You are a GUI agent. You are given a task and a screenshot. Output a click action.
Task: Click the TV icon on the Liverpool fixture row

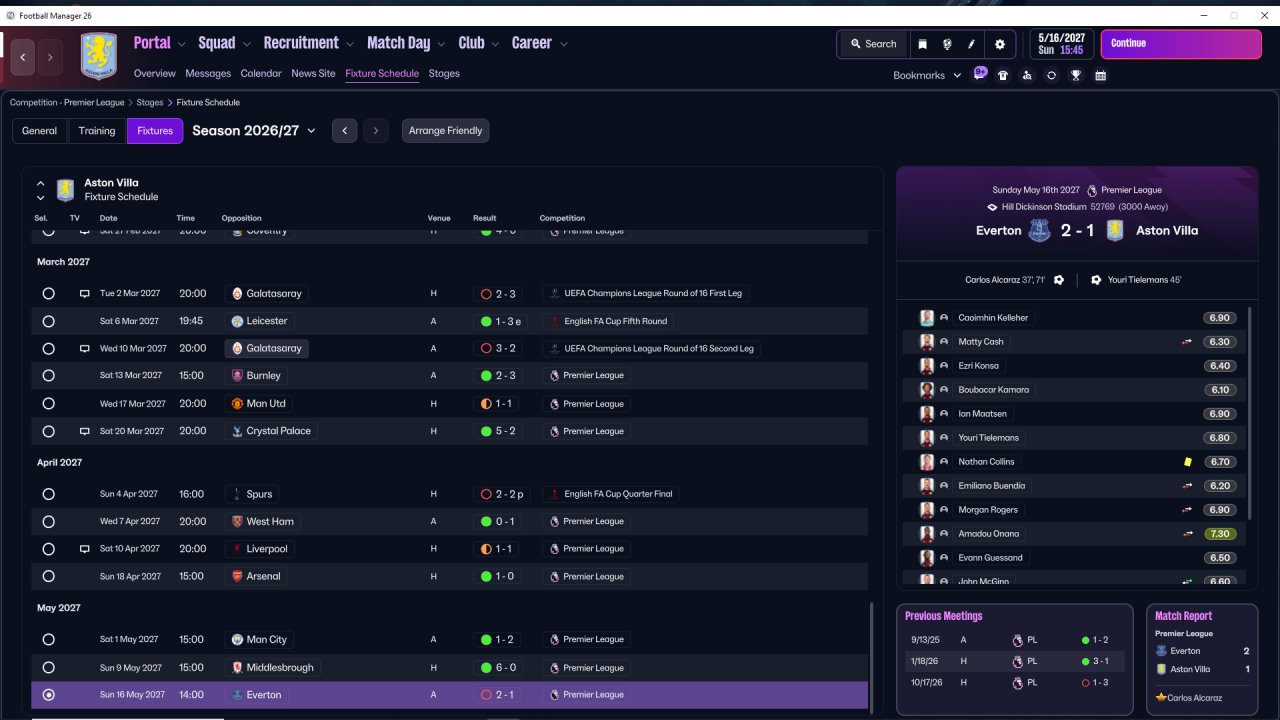tap(85, 549)
